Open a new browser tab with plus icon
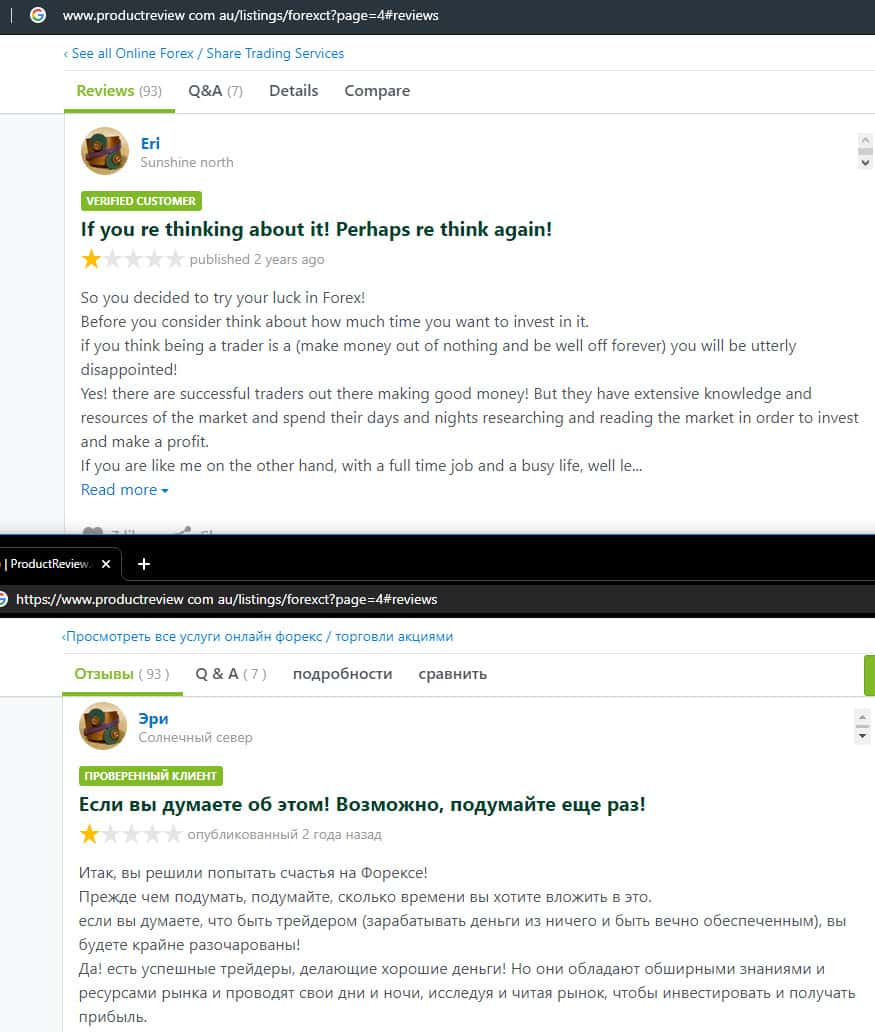 tap(144, 564)
